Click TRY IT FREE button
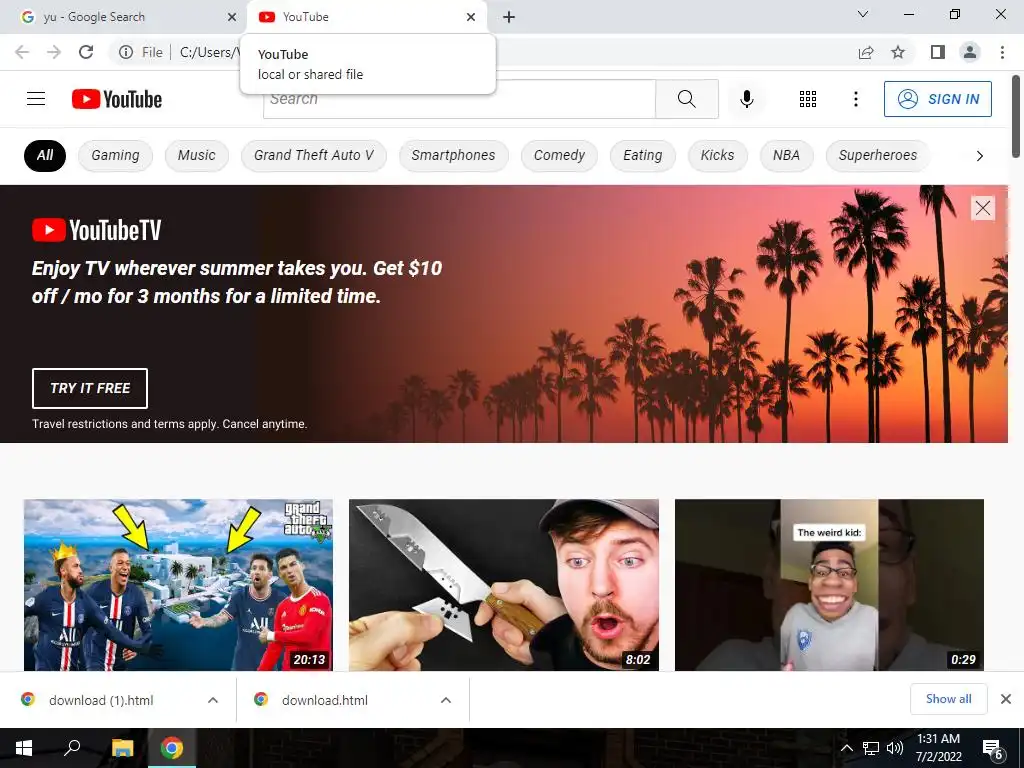The image size is (1024, 768). pos(90,388)
